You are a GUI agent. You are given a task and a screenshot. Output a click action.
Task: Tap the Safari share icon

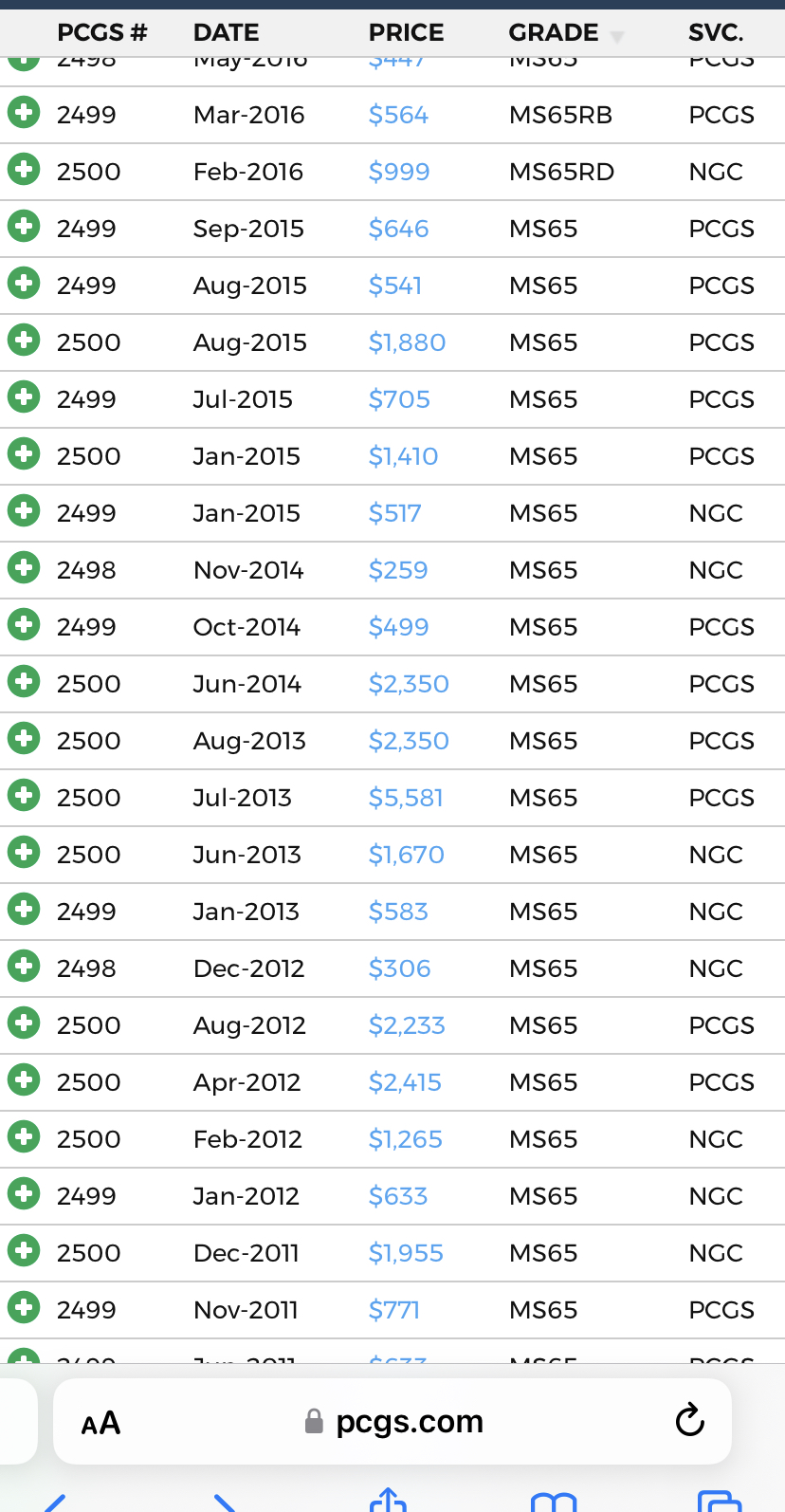point(388,1501)
